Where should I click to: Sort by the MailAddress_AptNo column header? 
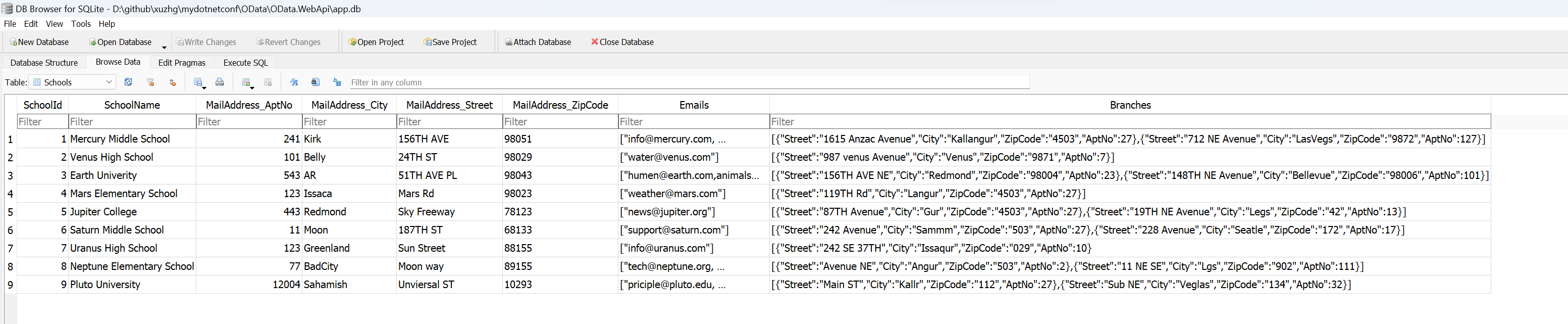coord(249,105)
